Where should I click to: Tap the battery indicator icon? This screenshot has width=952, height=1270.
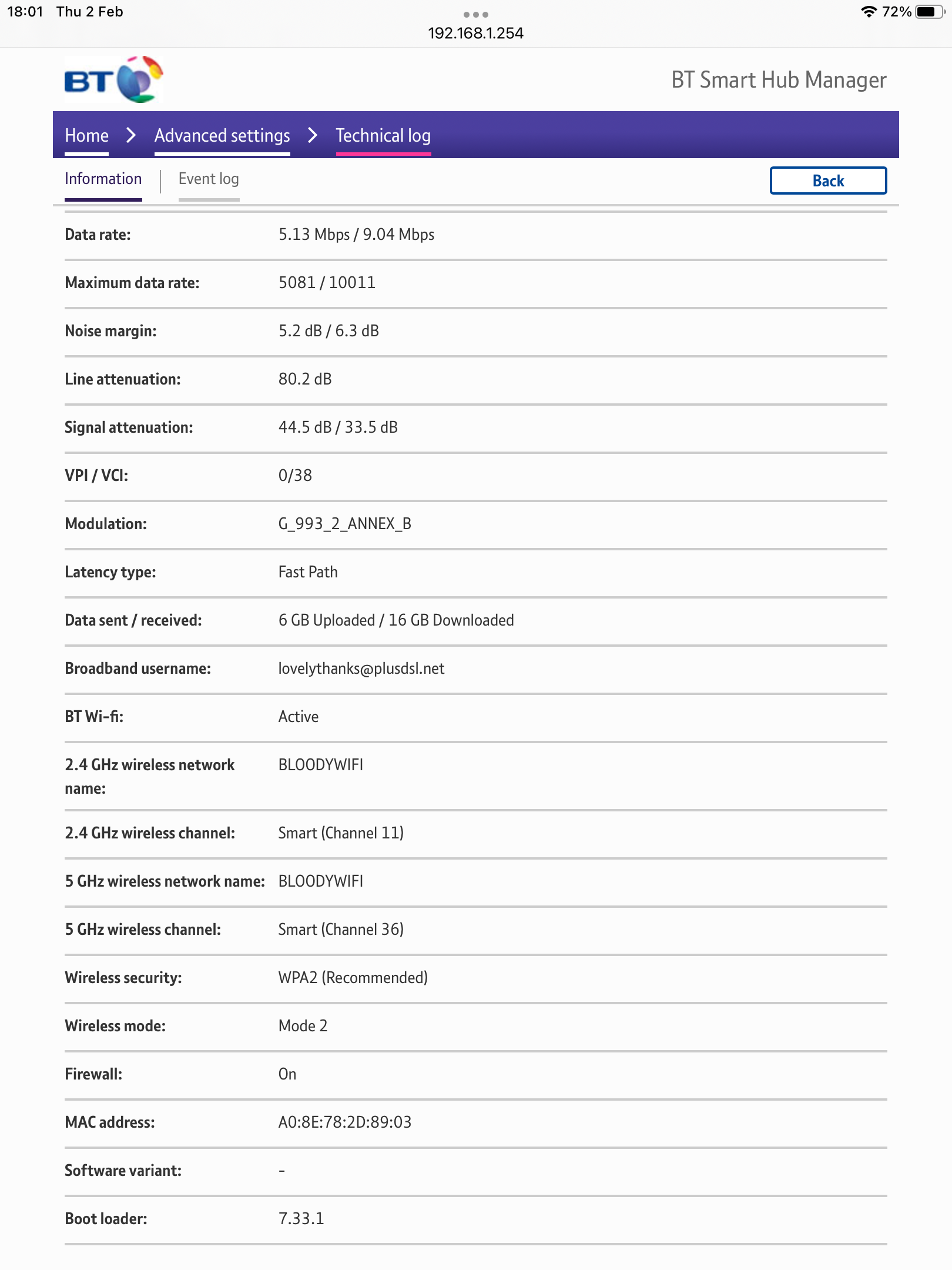930,12
